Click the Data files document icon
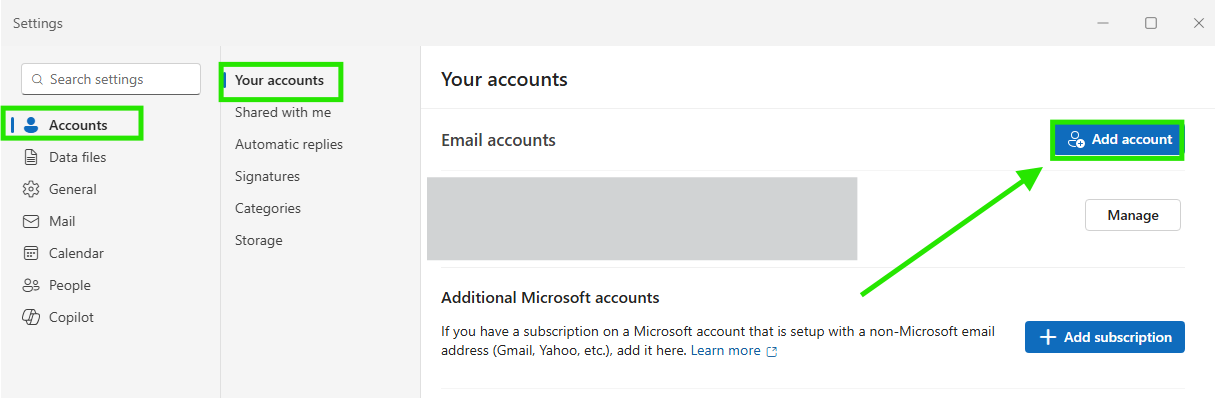 [31, 157]
